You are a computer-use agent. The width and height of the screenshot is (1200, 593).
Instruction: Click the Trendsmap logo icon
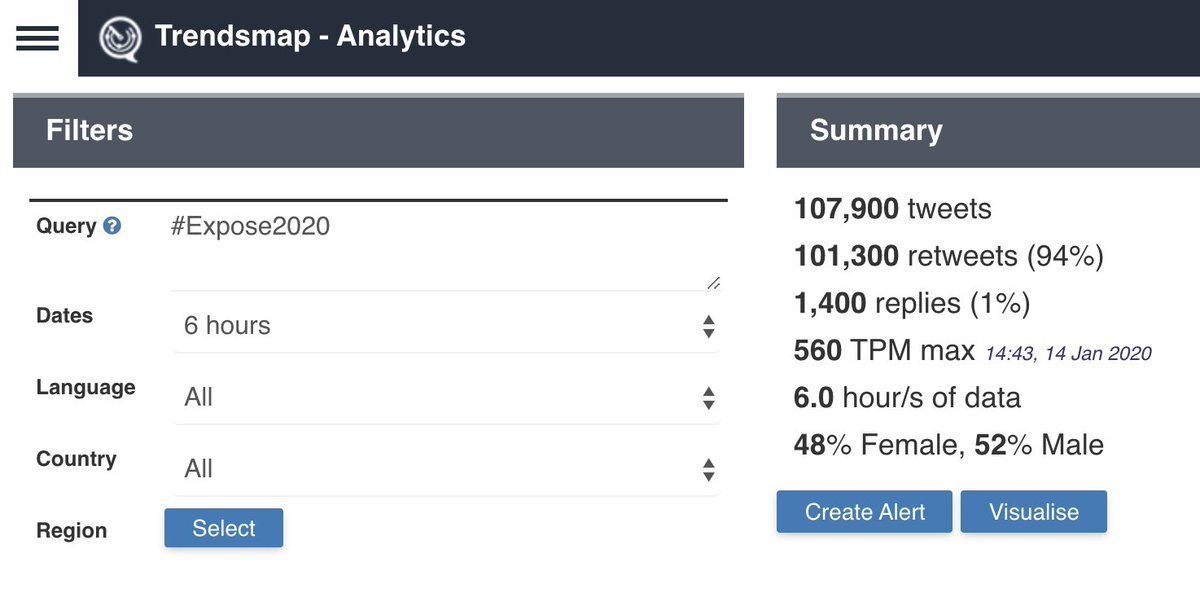tap(120, 38)
